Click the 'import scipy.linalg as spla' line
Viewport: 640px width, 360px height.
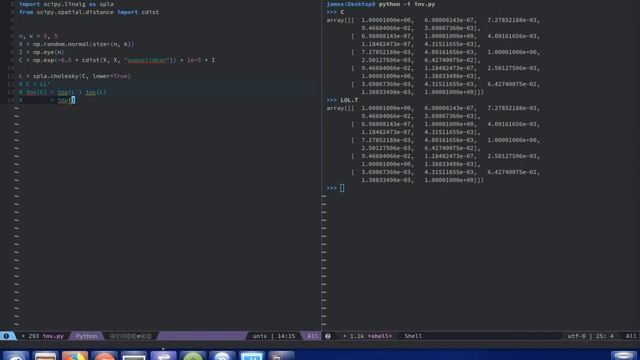point(67,4)
